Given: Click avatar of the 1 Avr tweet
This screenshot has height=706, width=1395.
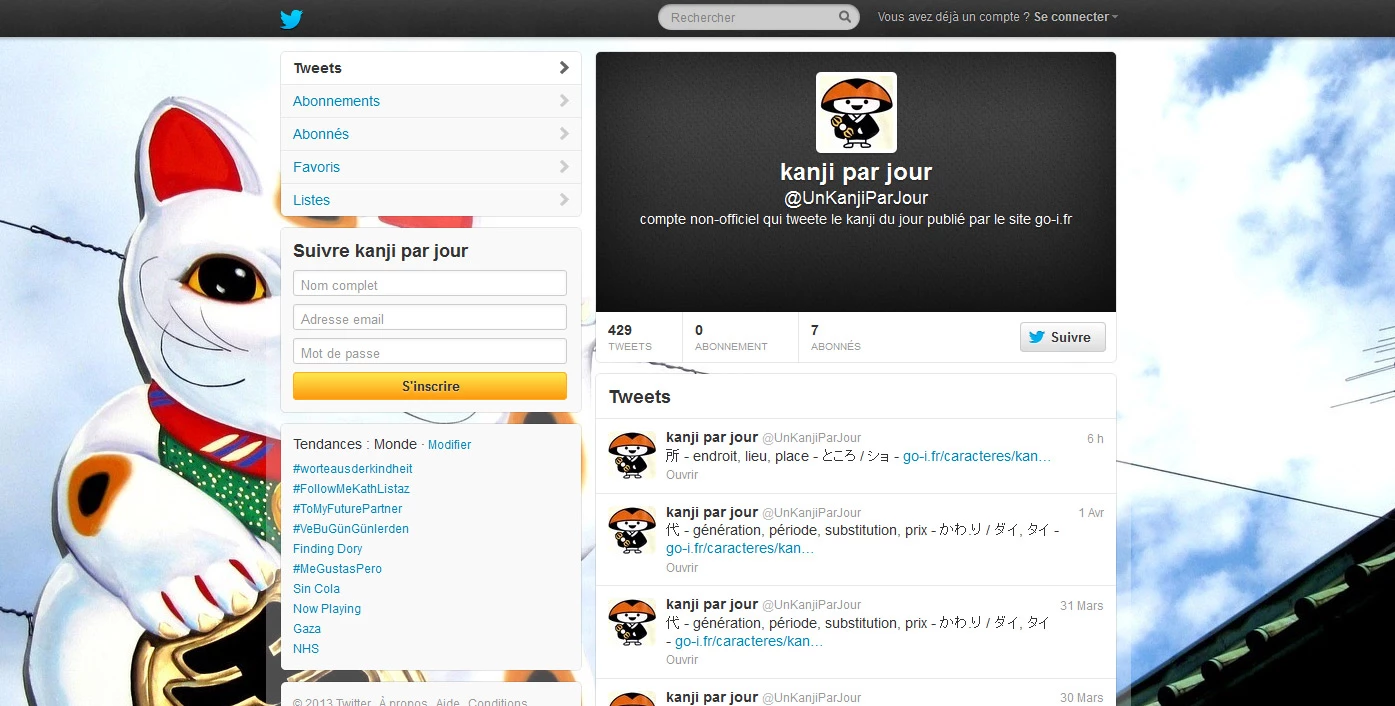Looking at the screenshot, I should pyautogui.click(x=632, y=530).
